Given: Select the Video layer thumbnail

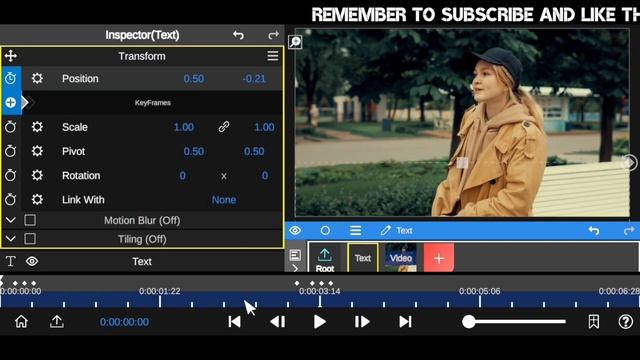Looking at the screenshot, I should click(x=401, y=258).
